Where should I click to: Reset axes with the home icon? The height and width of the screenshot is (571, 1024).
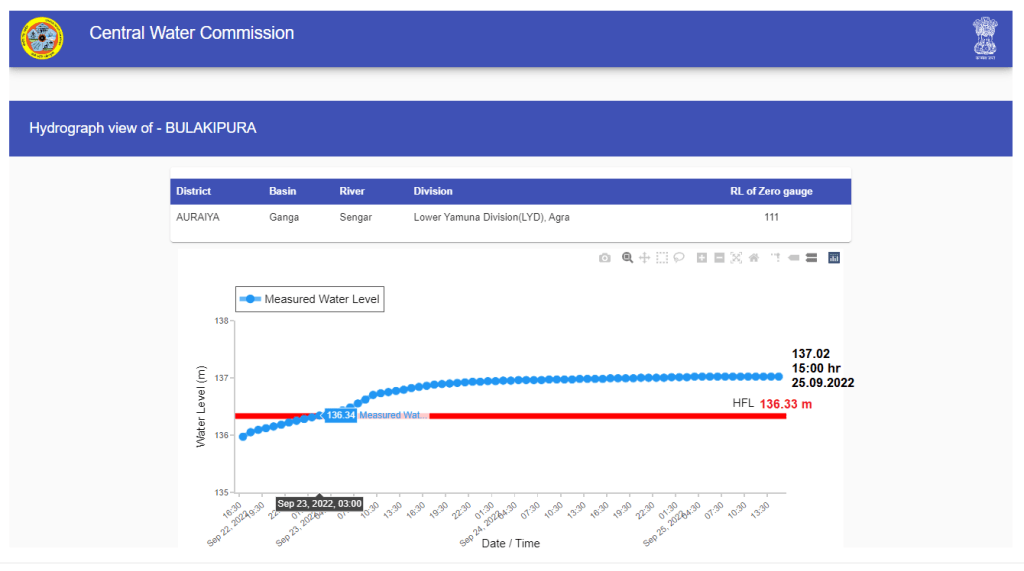pos(753,258)
